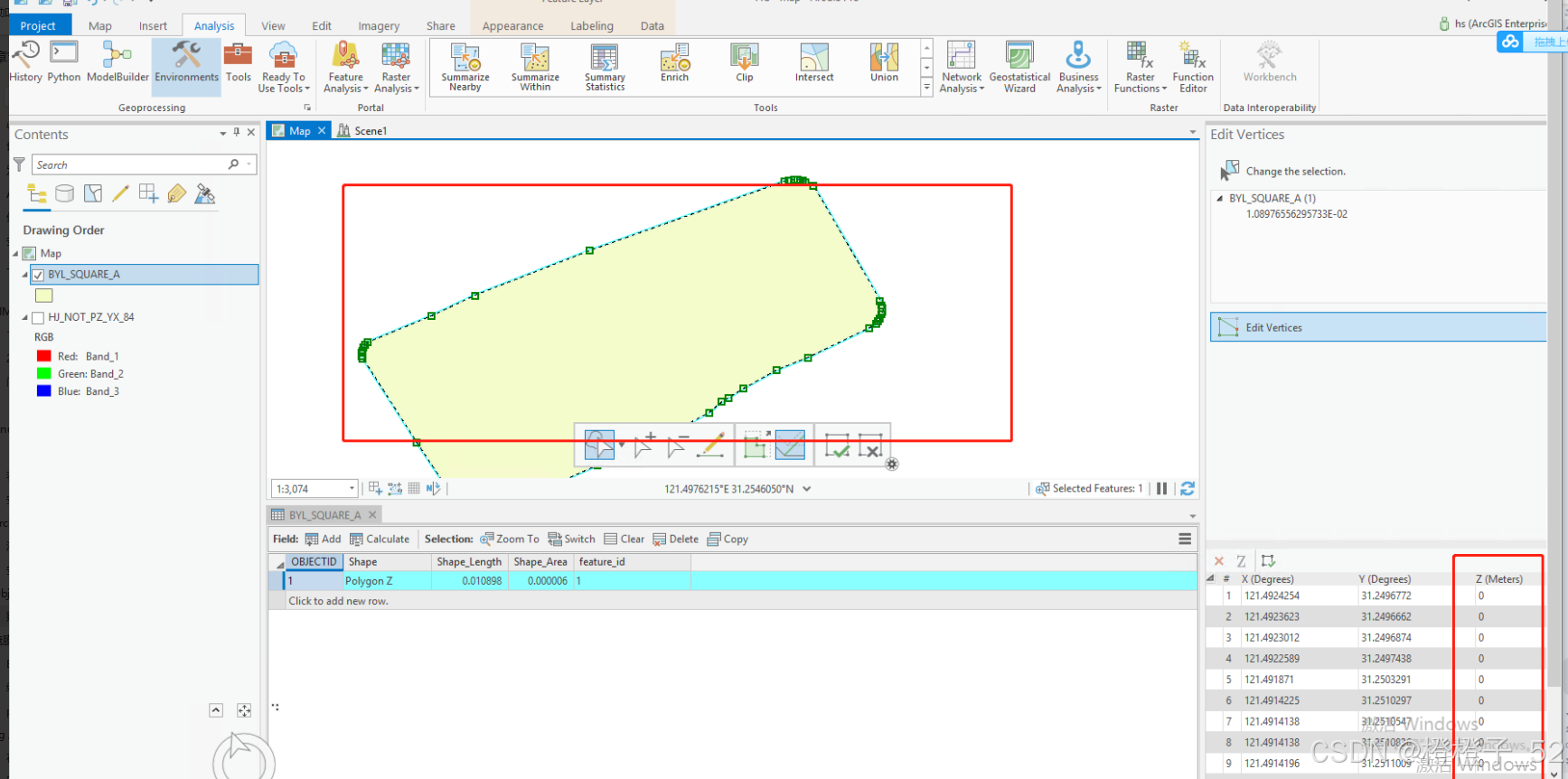This screenshot has width=1568, height=779.
Task: Switch the table selection
Action: point(571,540)
